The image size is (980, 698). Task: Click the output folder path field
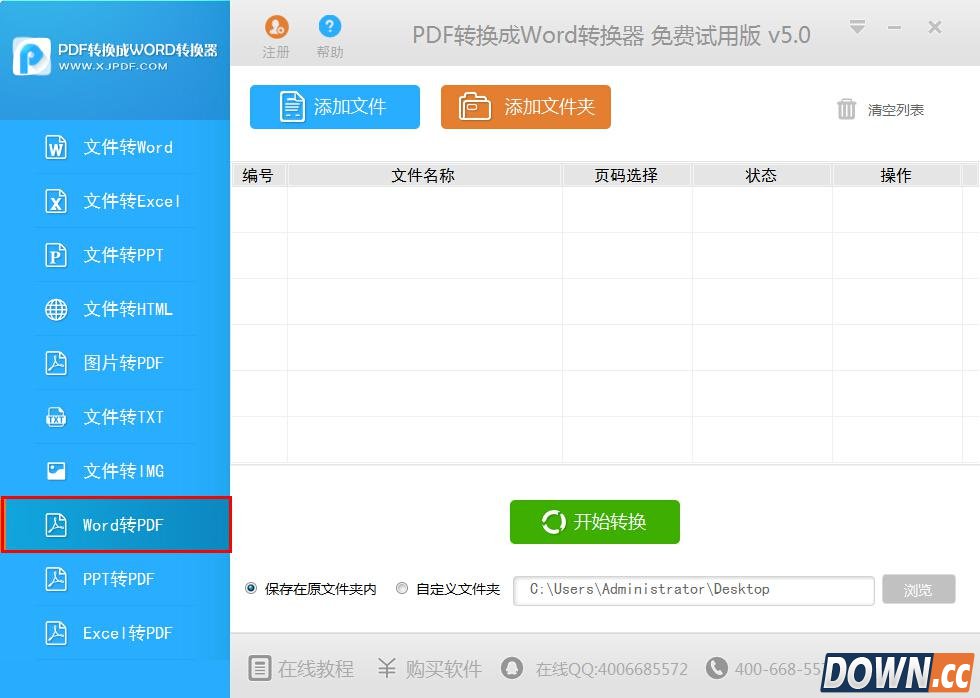693,590
